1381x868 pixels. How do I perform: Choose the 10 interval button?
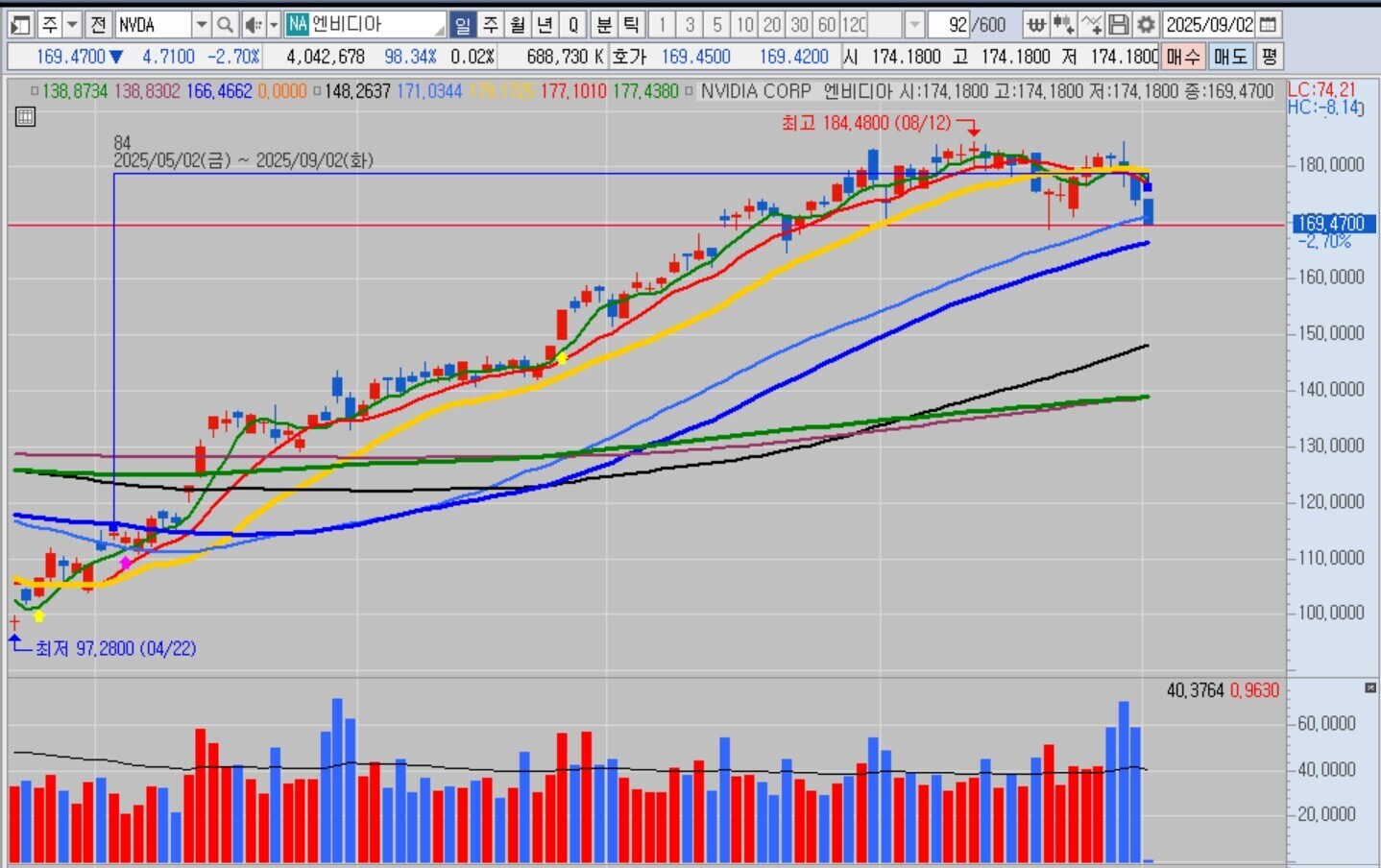click(744, 24)
